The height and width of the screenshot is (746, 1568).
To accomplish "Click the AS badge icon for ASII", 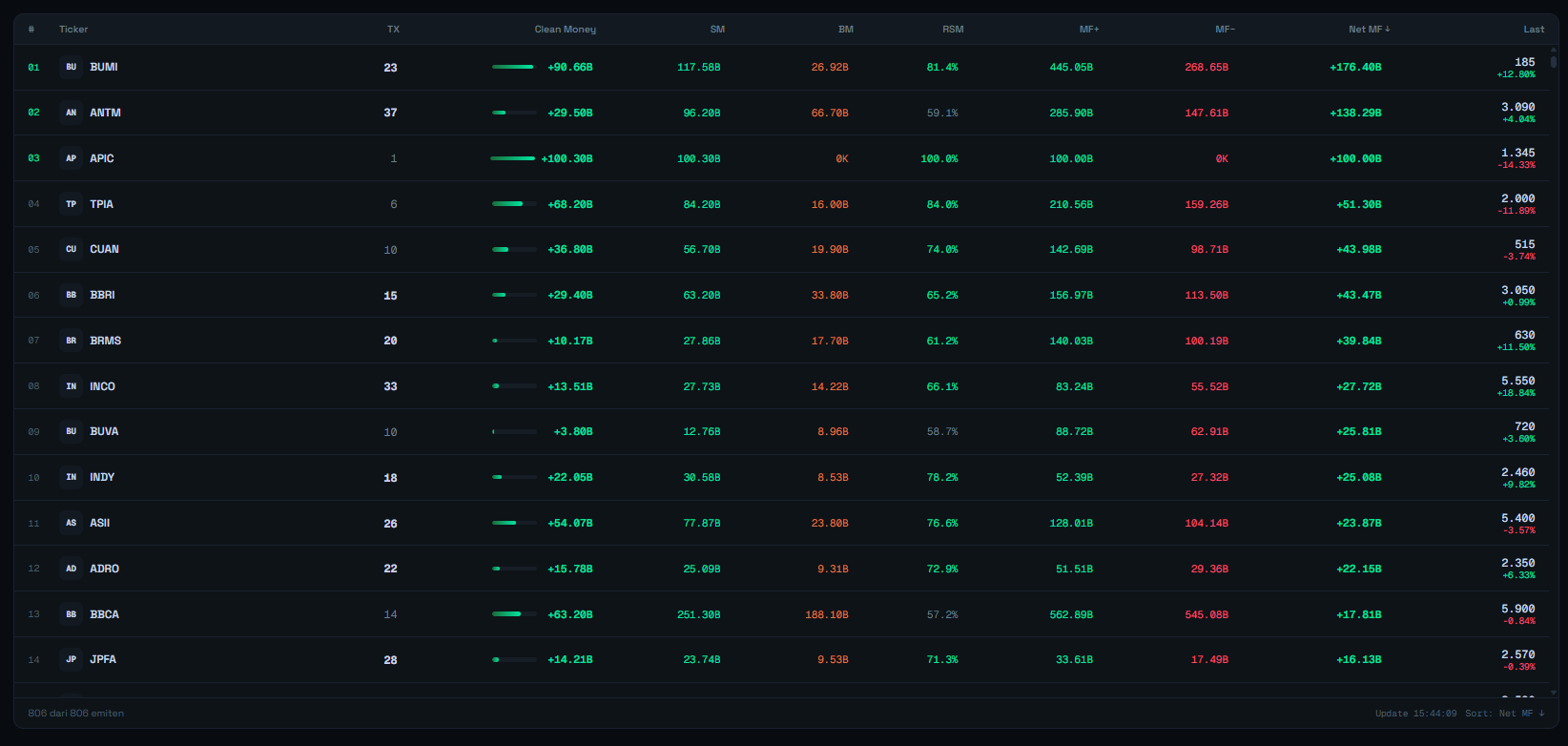I will coord(71,523).
